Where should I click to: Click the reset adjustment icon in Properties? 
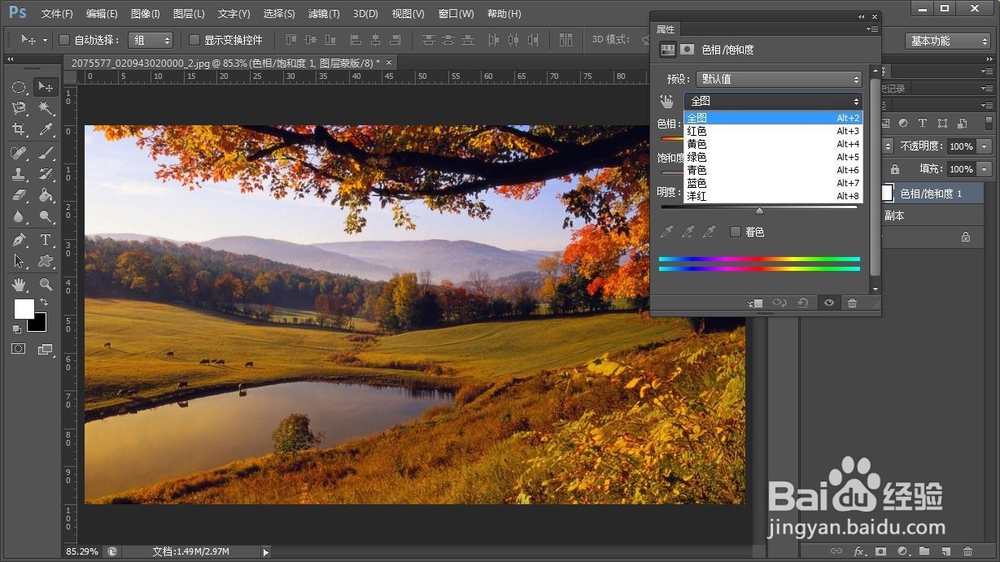click(803, 303)
